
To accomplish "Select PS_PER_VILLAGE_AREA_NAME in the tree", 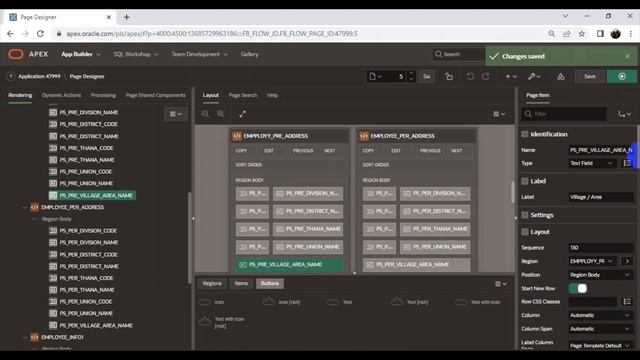I will point(96,326).
